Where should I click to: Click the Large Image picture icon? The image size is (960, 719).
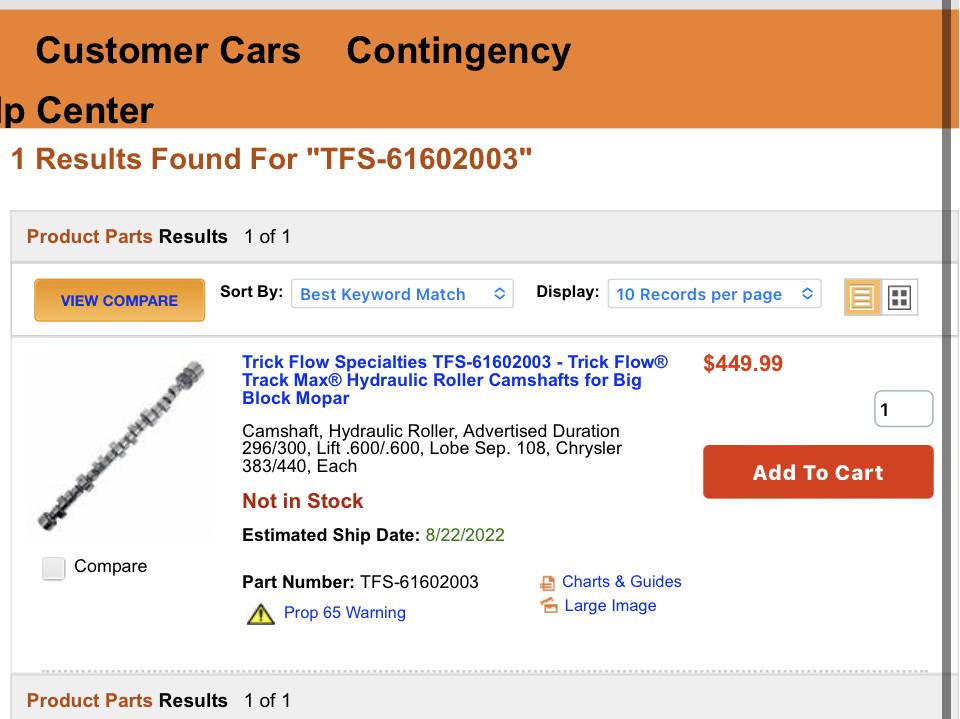548,606
